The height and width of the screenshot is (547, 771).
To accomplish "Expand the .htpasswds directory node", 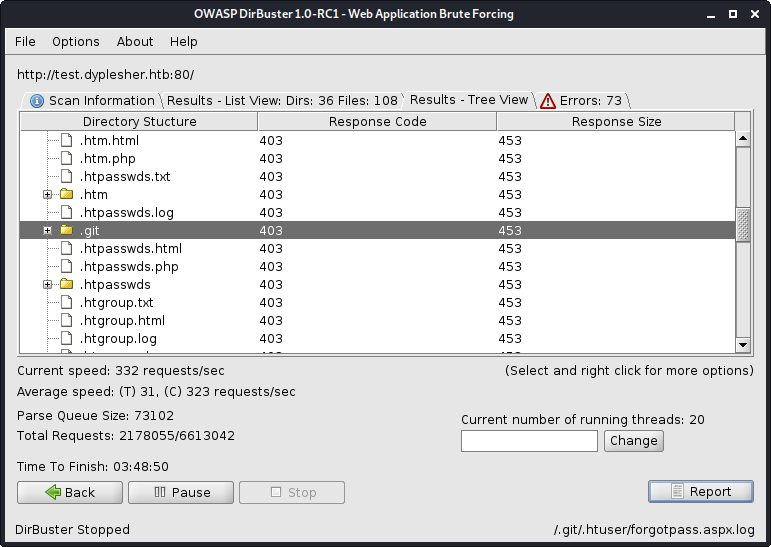I will tap(47, 284).
